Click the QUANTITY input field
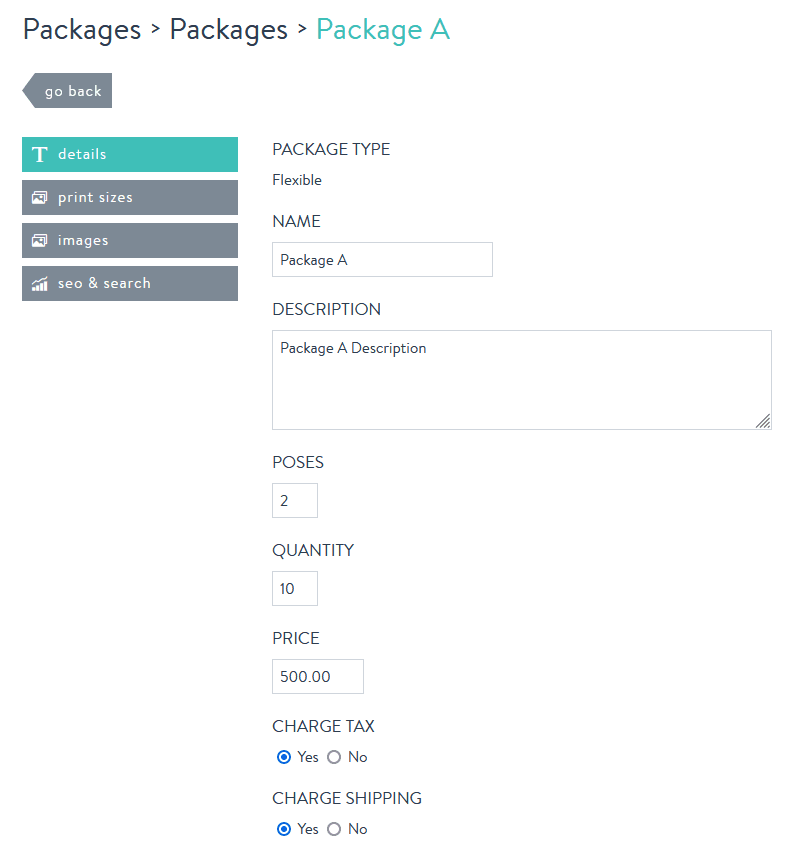Image resolution: width=794 pixels, height=848 pixels. [x=294, y=588]
